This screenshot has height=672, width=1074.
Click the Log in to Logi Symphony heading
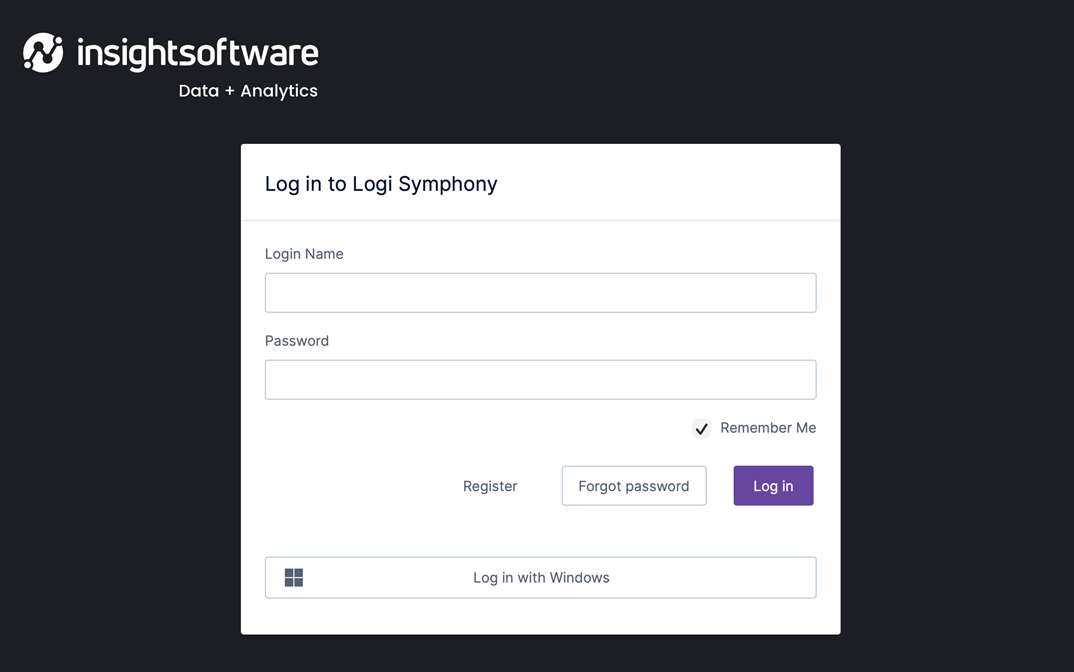381,184
